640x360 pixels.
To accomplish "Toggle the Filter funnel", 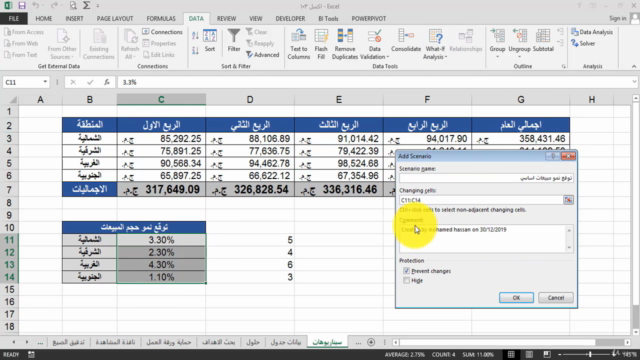I will pos(234,41).
